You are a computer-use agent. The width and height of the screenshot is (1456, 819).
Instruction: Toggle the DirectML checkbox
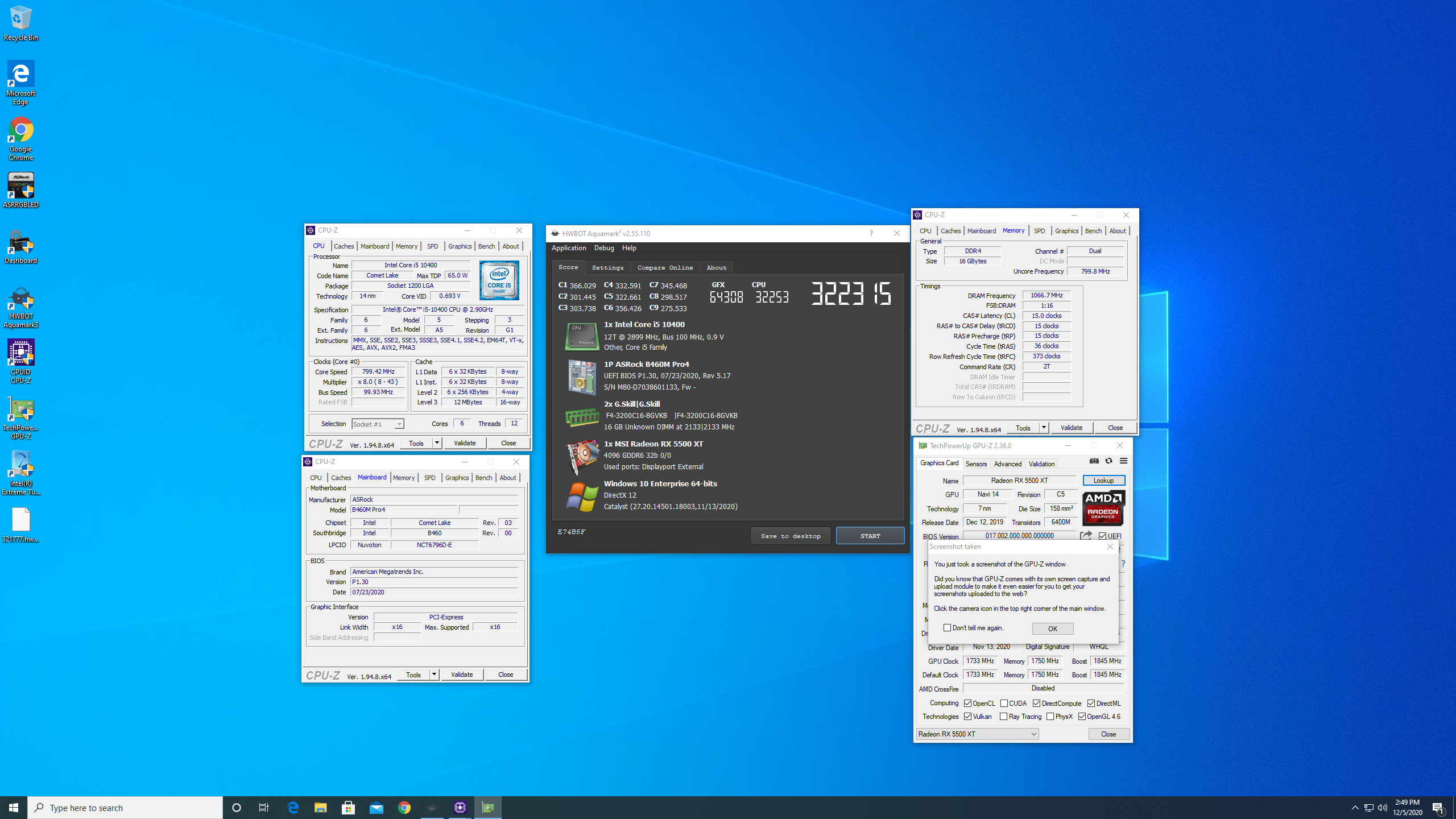click(1091, 704)
